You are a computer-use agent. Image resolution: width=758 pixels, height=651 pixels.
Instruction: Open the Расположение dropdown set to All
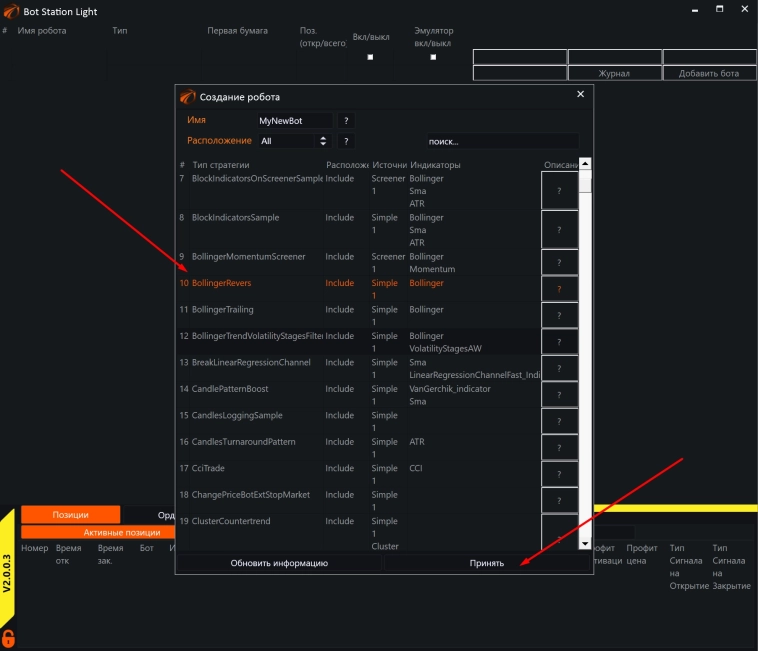[x=292, y=141]
